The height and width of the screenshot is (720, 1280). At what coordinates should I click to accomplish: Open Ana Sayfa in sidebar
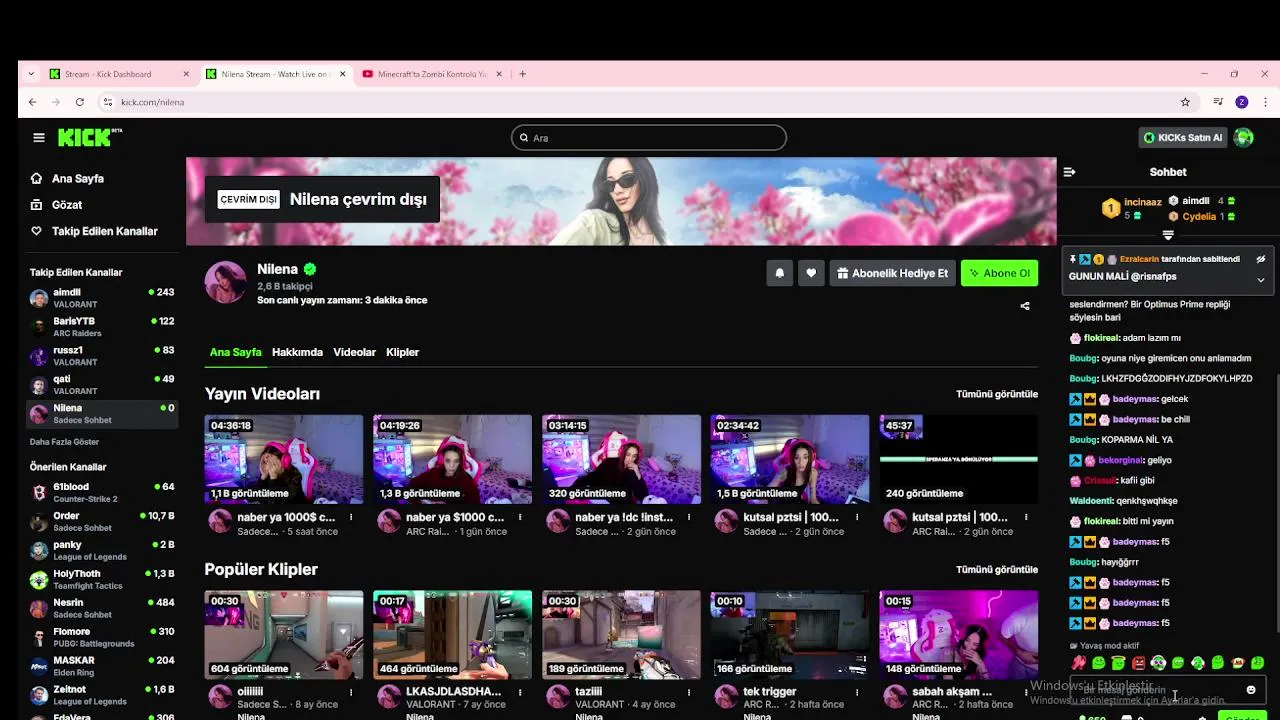78,178
